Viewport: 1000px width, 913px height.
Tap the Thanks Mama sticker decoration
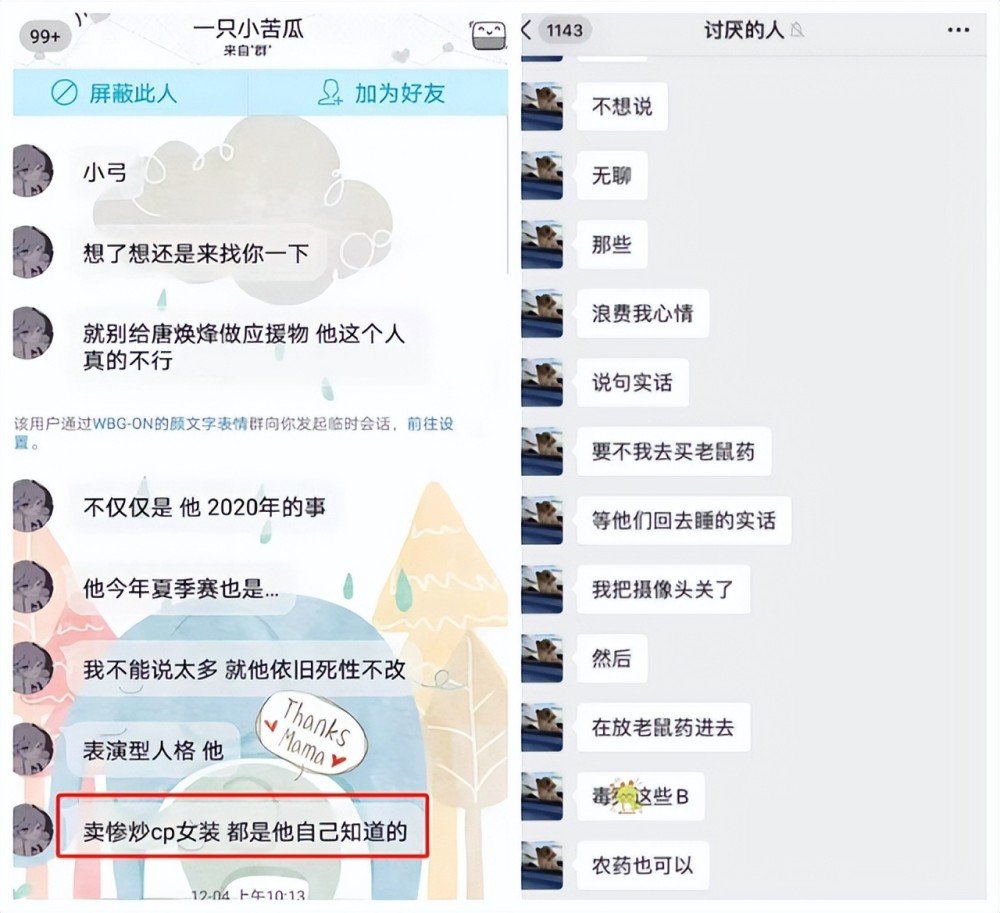coord(311,735)
